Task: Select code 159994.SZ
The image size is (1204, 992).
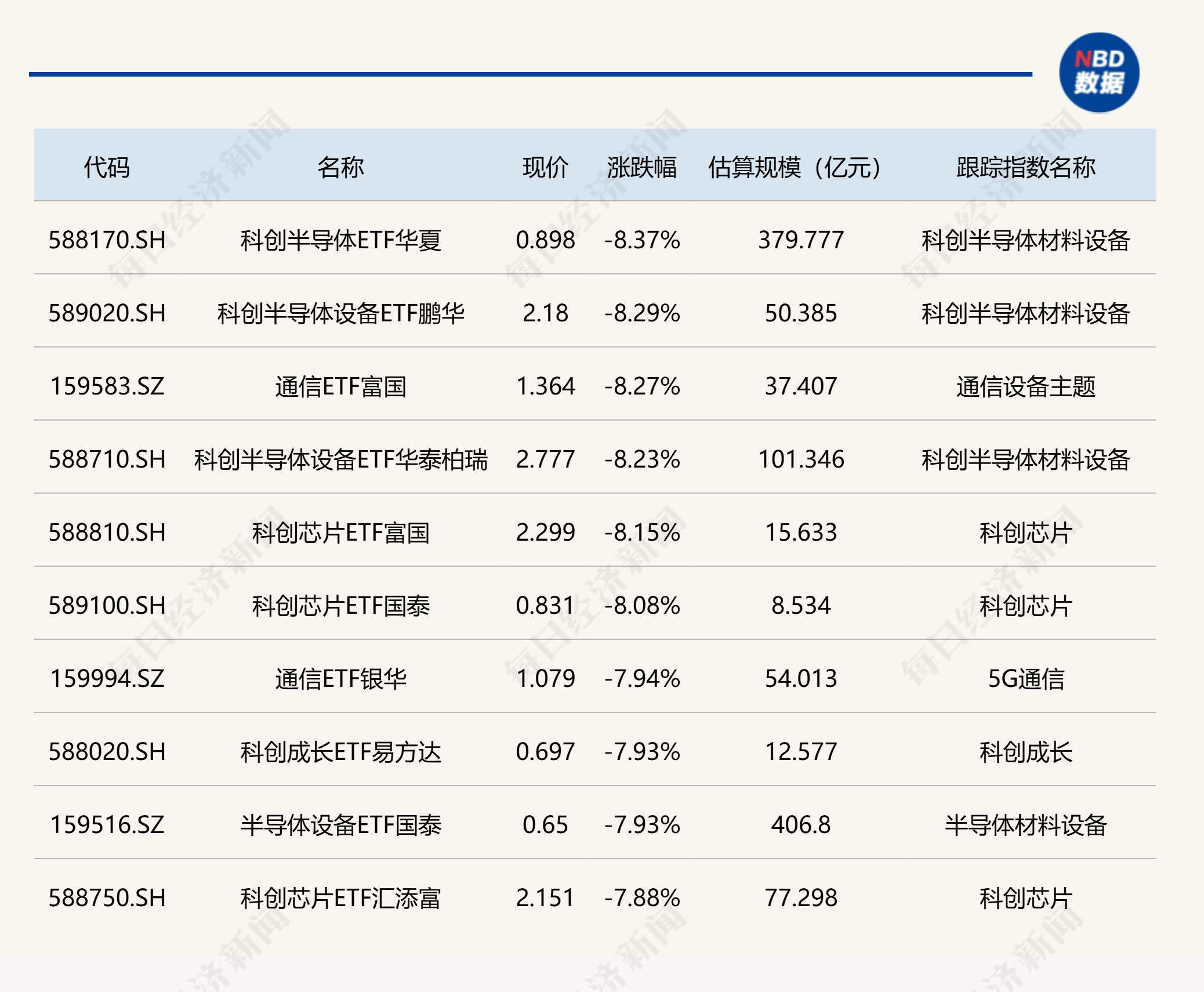Action: [x=107, y=679]
